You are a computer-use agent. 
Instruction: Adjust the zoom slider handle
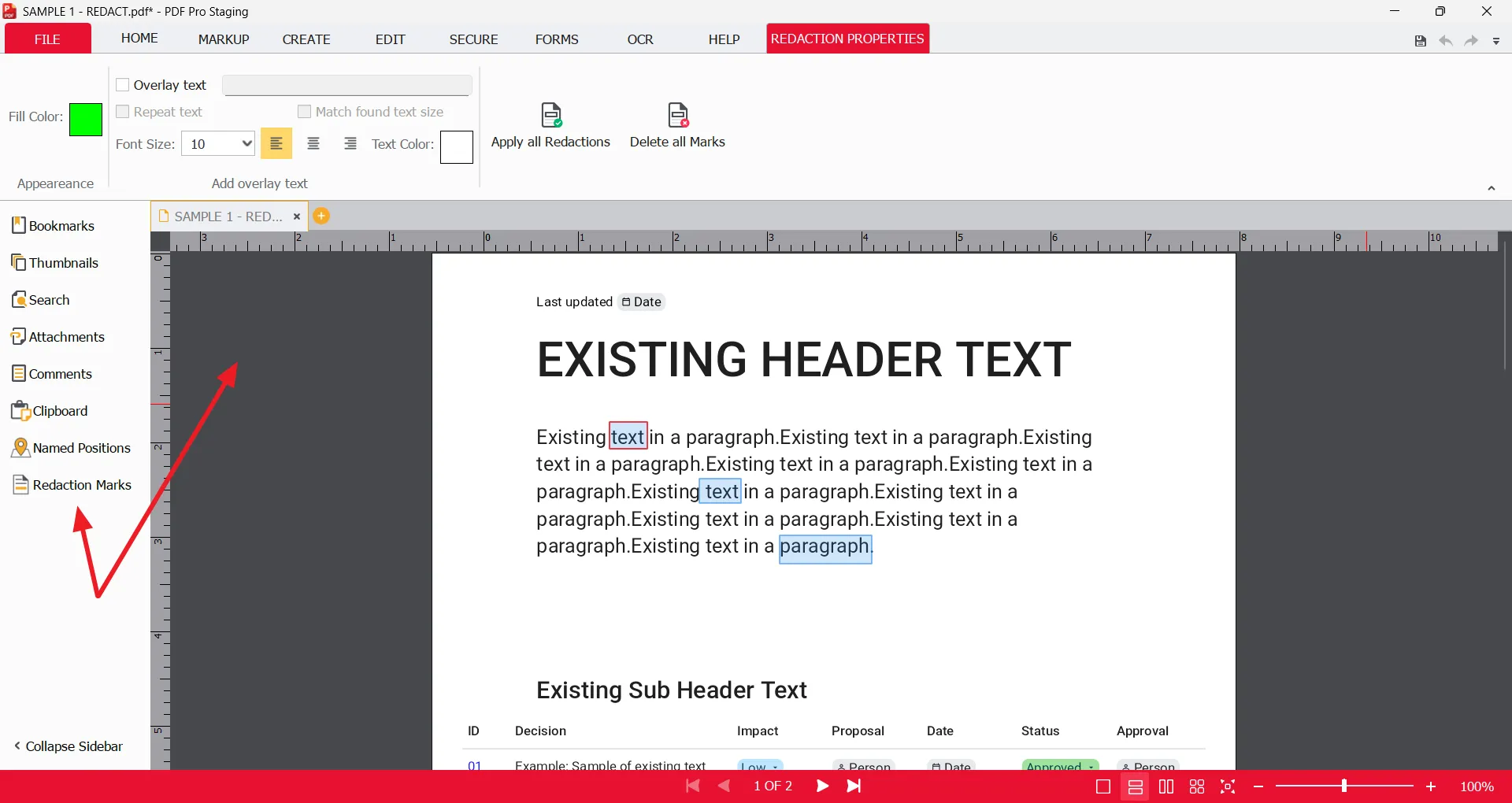[x=1344, y=786]
